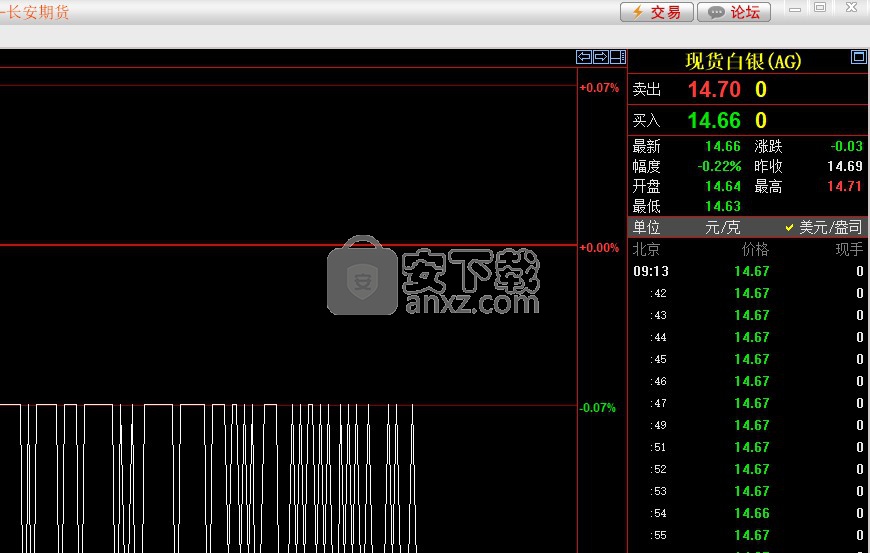Click the 价格 column header
This screenshot has width=870, height=553.
[755, 249]
